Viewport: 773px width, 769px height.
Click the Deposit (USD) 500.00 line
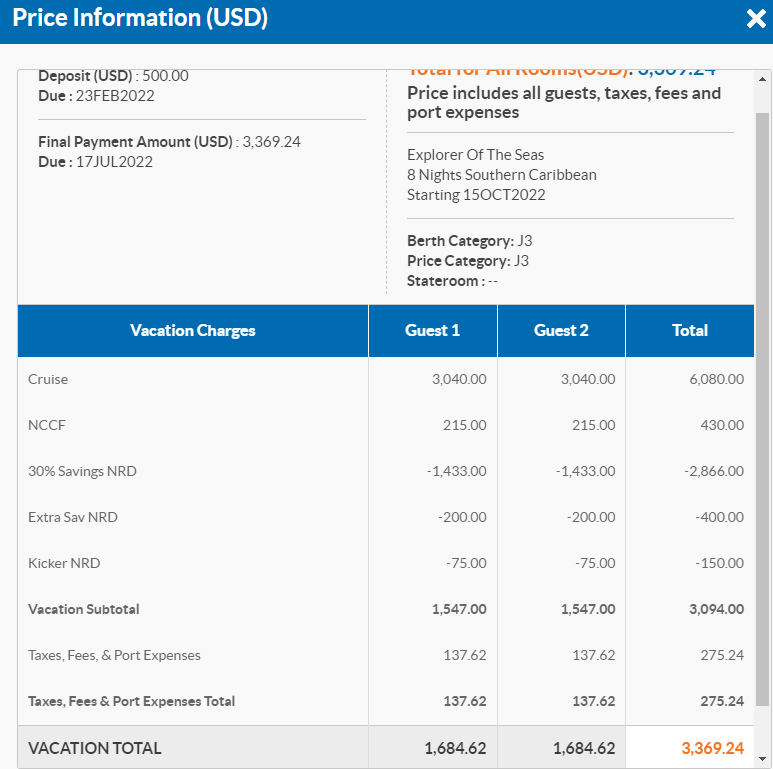(113, 76)
